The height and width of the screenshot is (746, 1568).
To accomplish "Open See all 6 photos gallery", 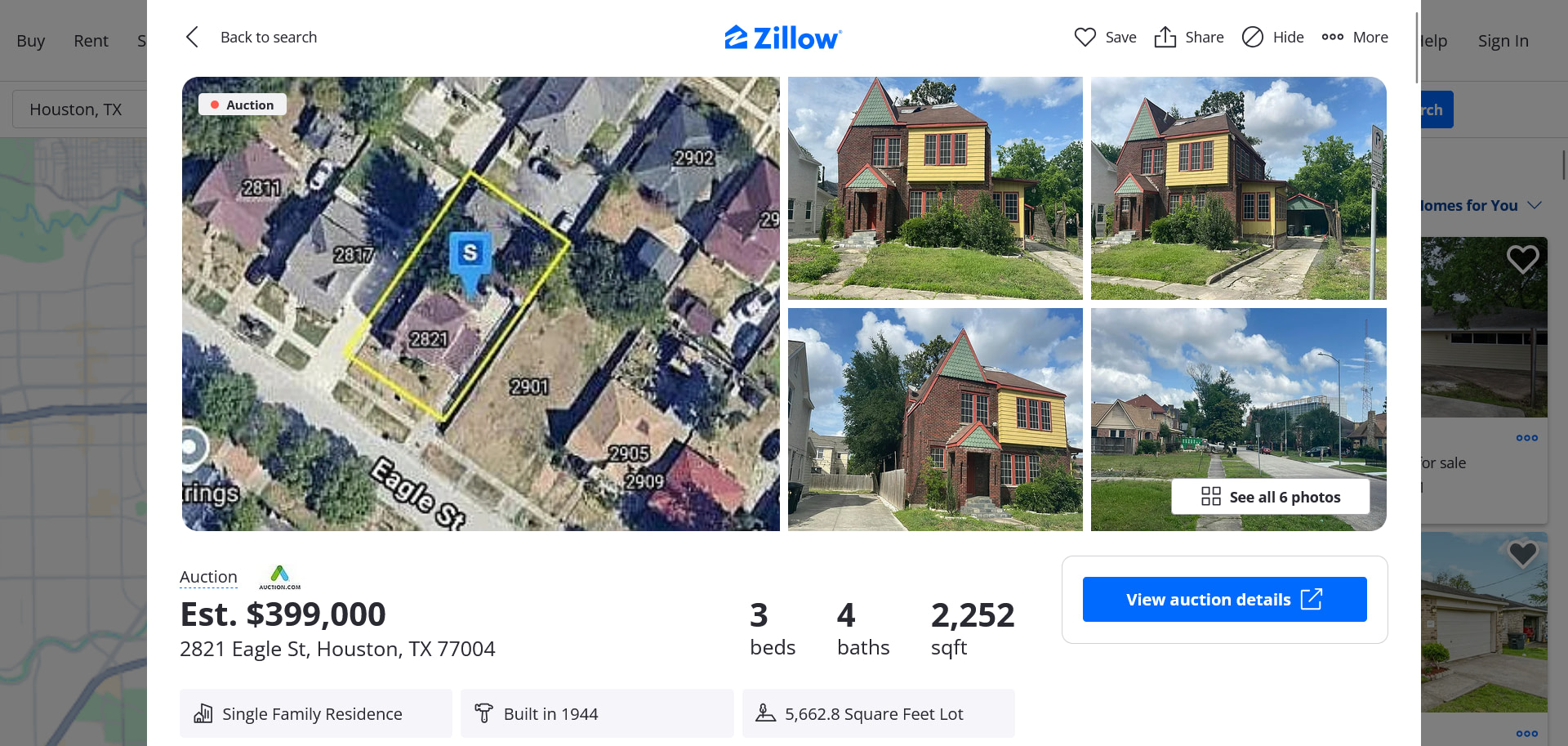I will coord(1270,497).
